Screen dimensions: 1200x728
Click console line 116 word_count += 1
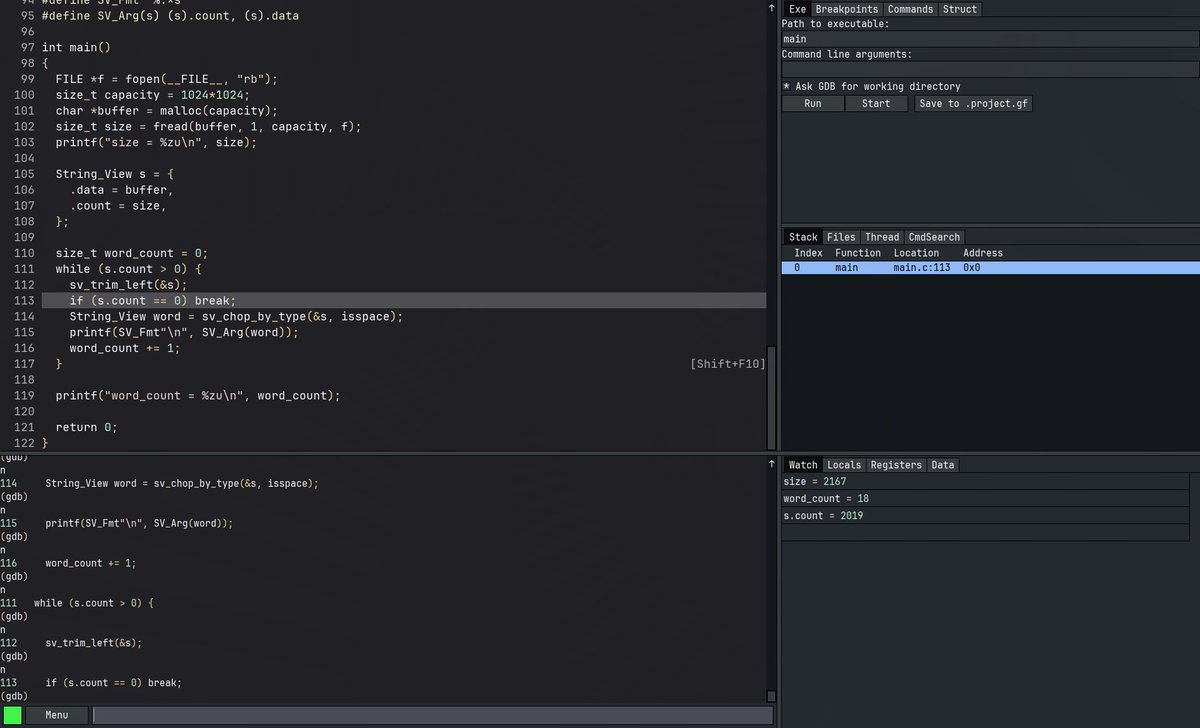coord(90,563)
